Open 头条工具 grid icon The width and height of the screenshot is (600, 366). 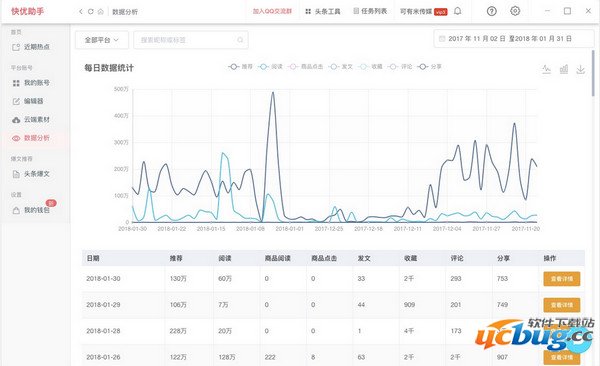tap(308, 11)
